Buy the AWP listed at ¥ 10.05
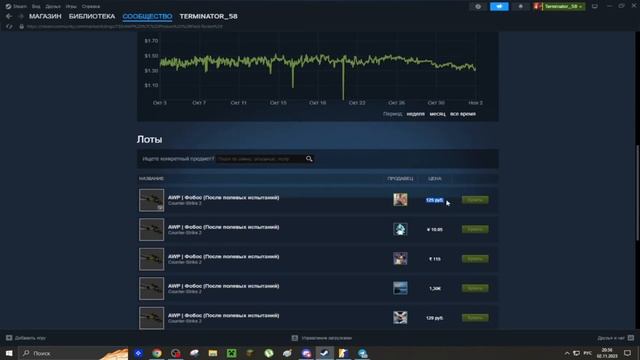Viewport: 640px width, 360px height. [475, 229]
